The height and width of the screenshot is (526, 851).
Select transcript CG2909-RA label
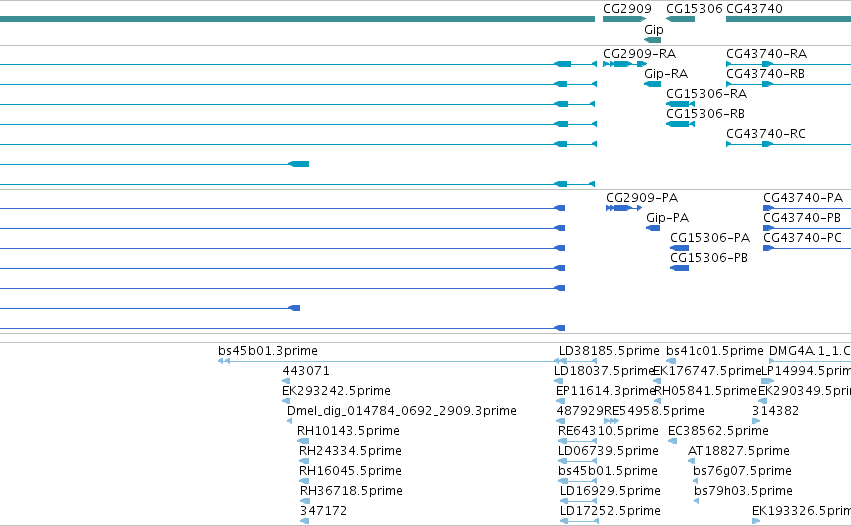click(639, 54)
